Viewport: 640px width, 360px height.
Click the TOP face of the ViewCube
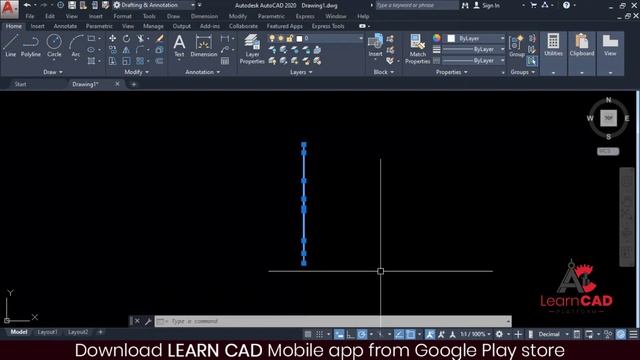(608, 118)
